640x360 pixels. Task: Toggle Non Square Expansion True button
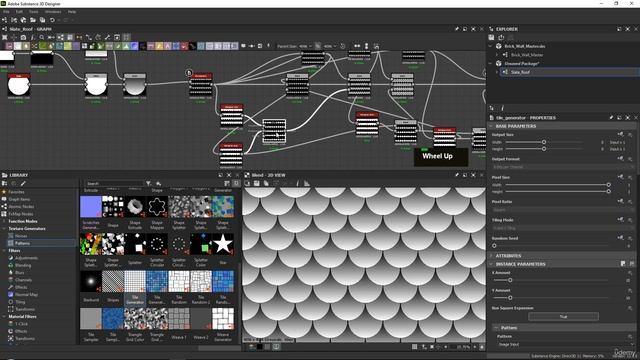(x=563, y=317)
